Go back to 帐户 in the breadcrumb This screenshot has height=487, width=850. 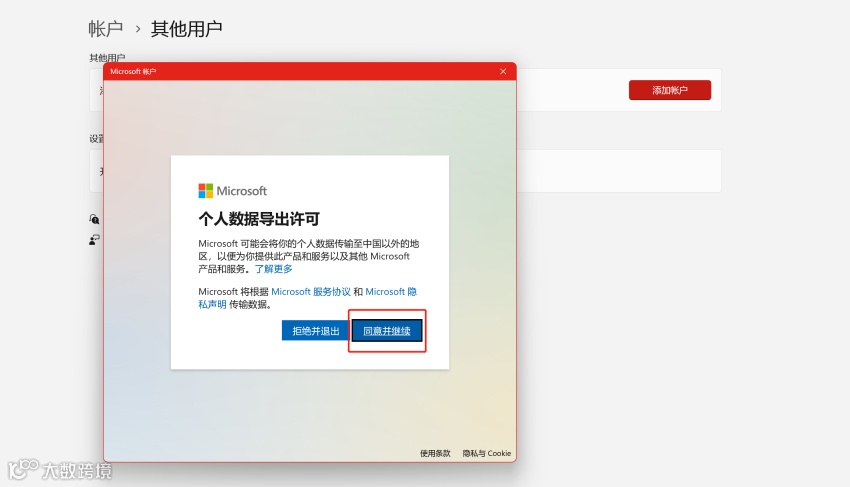(106, 29)
